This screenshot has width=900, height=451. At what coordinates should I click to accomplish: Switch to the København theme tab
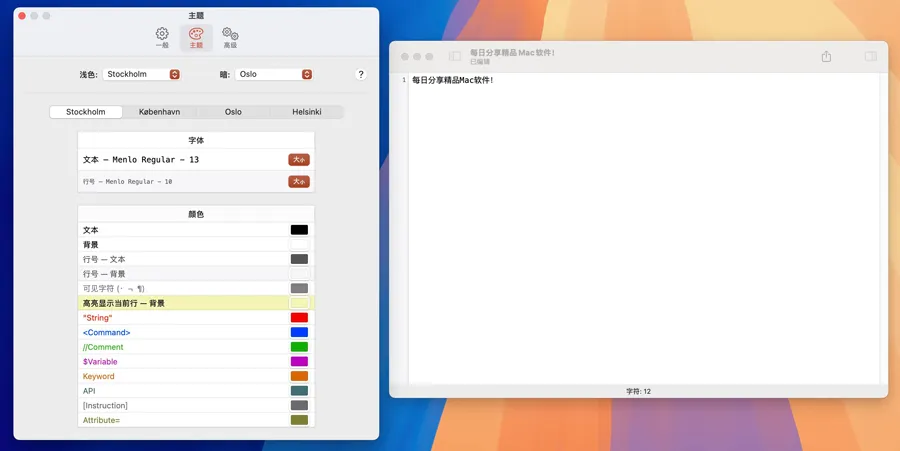159,112
